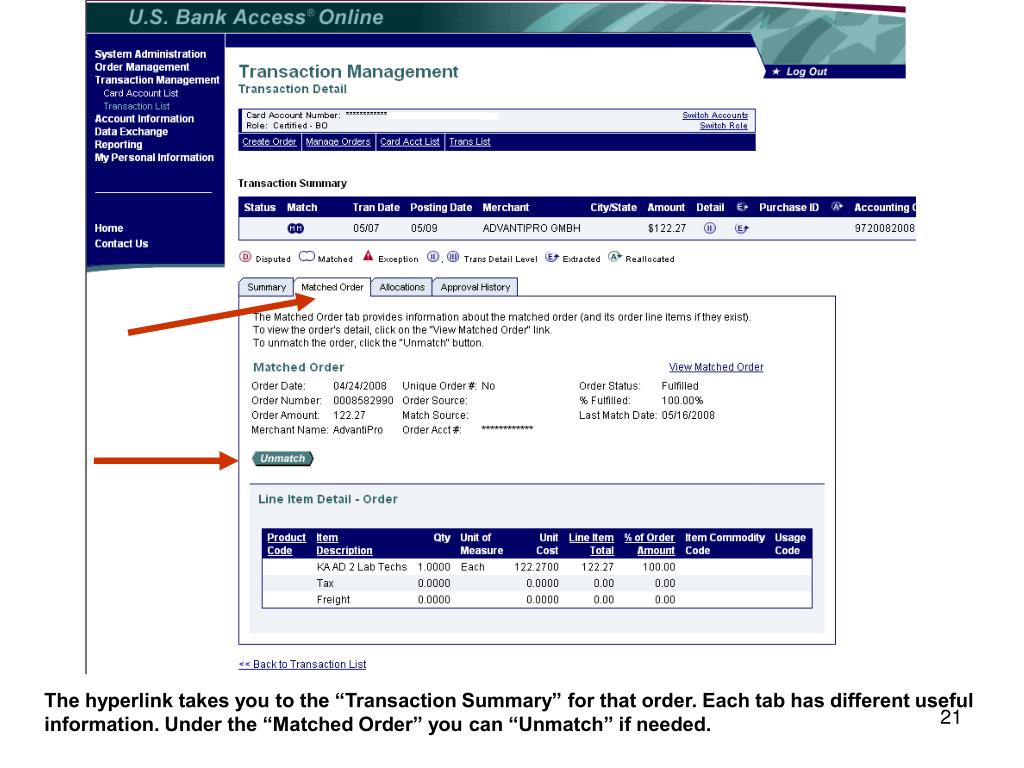Open Card Account List submenu item
This screenshot has width=1024, height=768.
click(140, 93)
